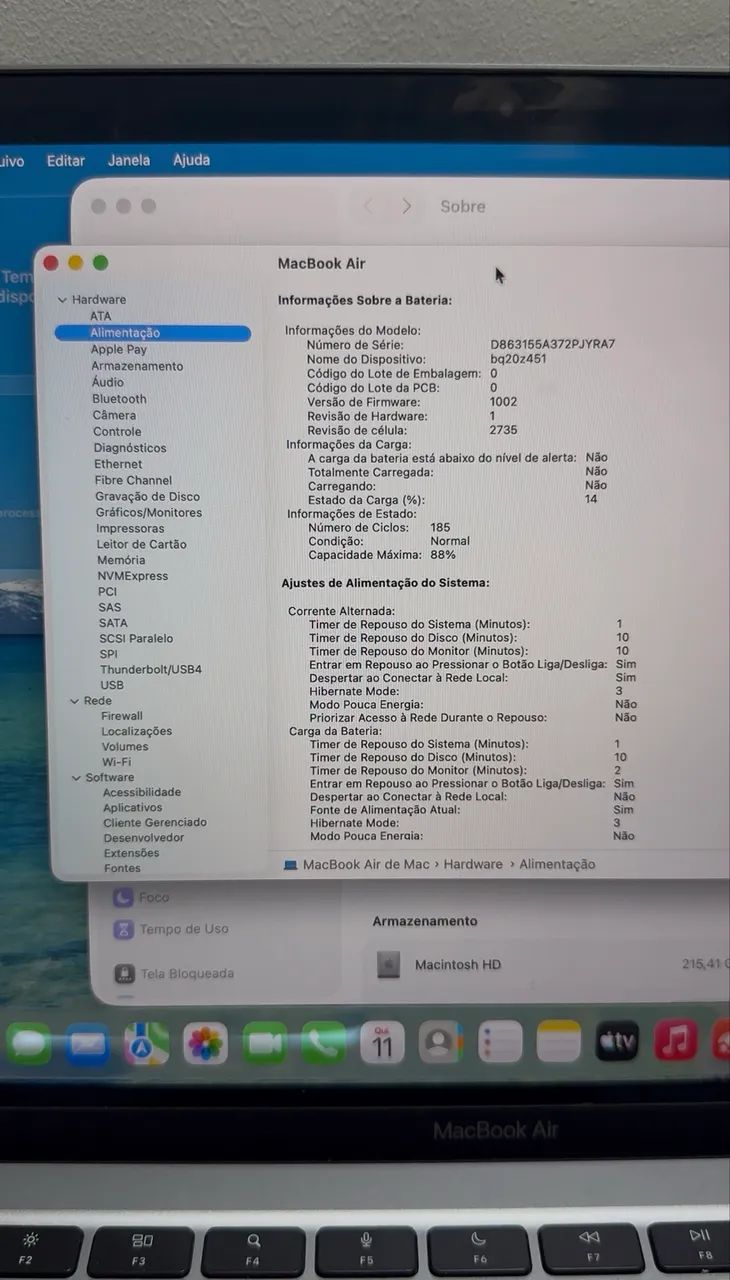This screenshot has height=1280, width=730.
Task: Open Foco in the Settings window
Action: coord(154,897)
